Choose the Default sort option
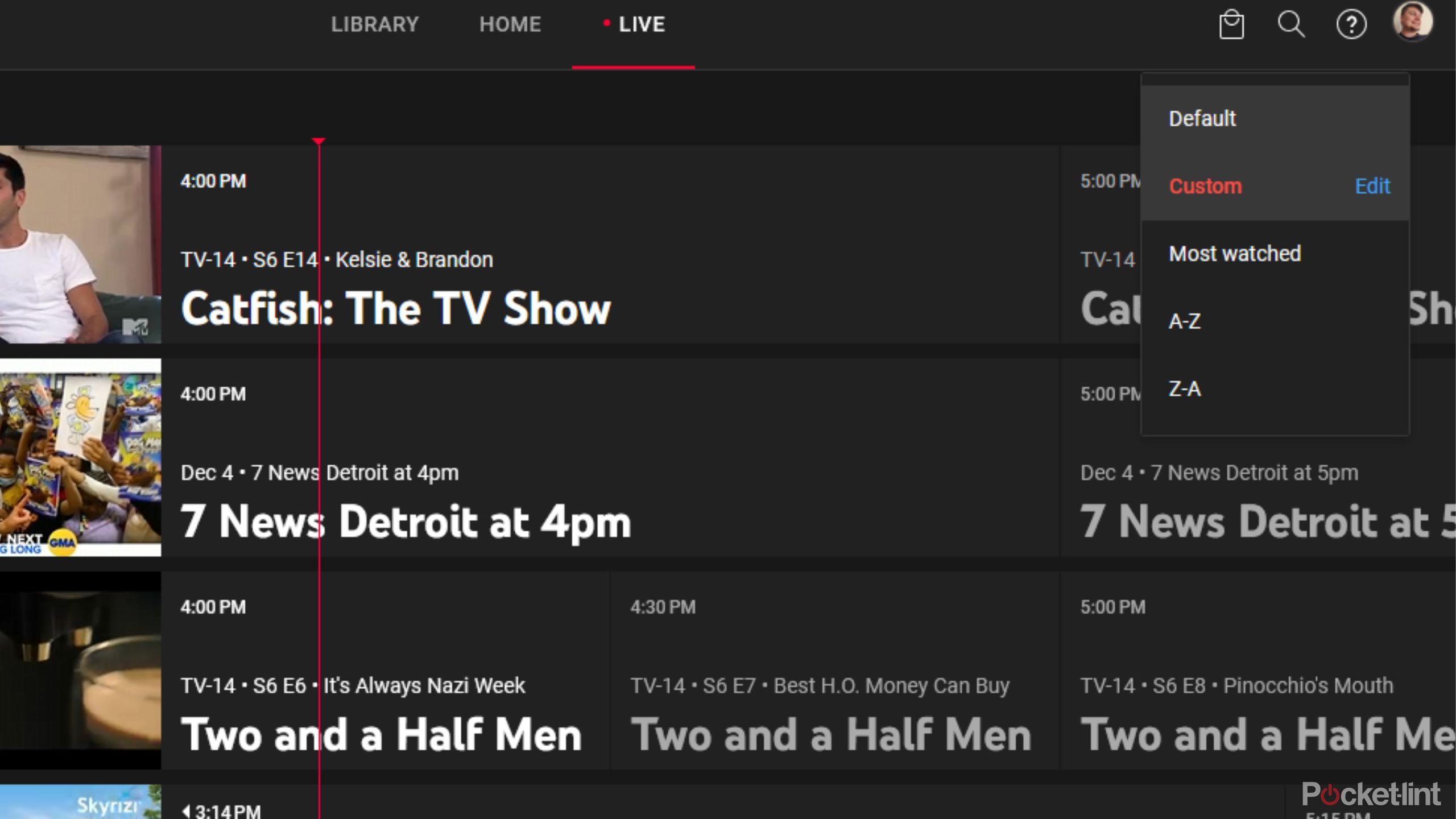Screen dimensions: 1456x819 (x=1275, y=119)
